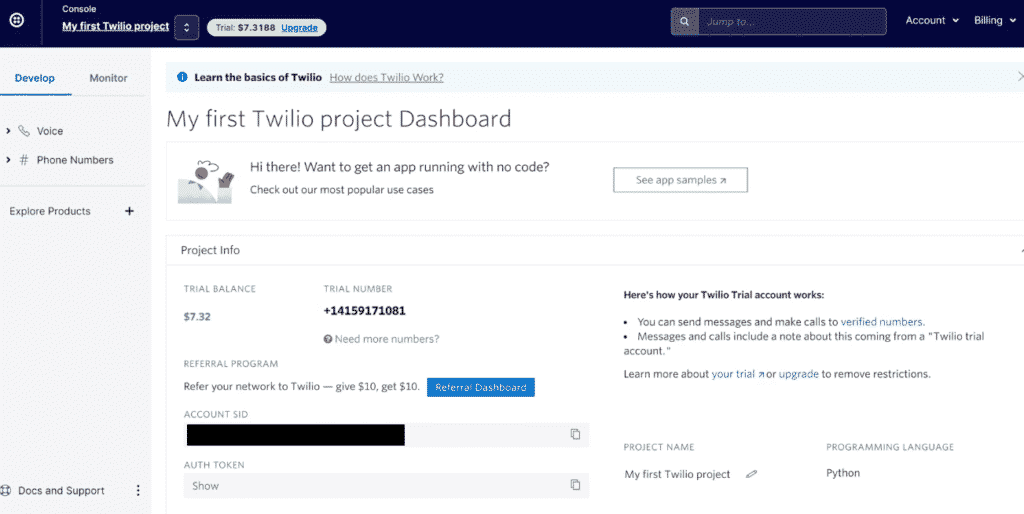
Task: Edit project name with pencil icon
Action: [751, 474]
